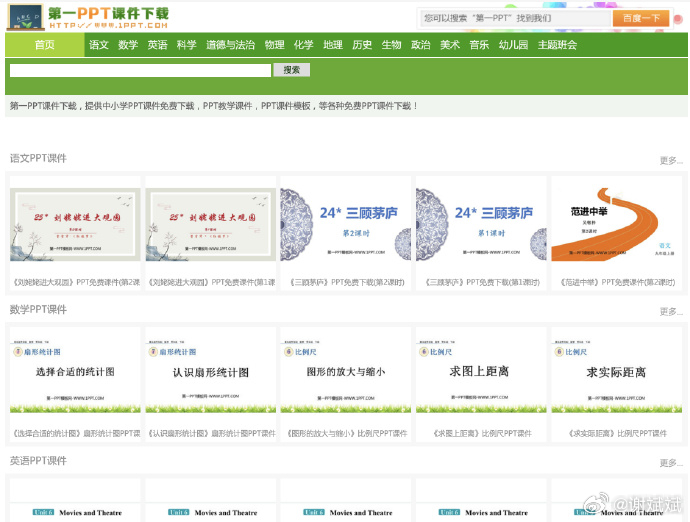690x522 pixels.
Task: Click the 数学PPT课件 section heading
Action: (38, 310)
